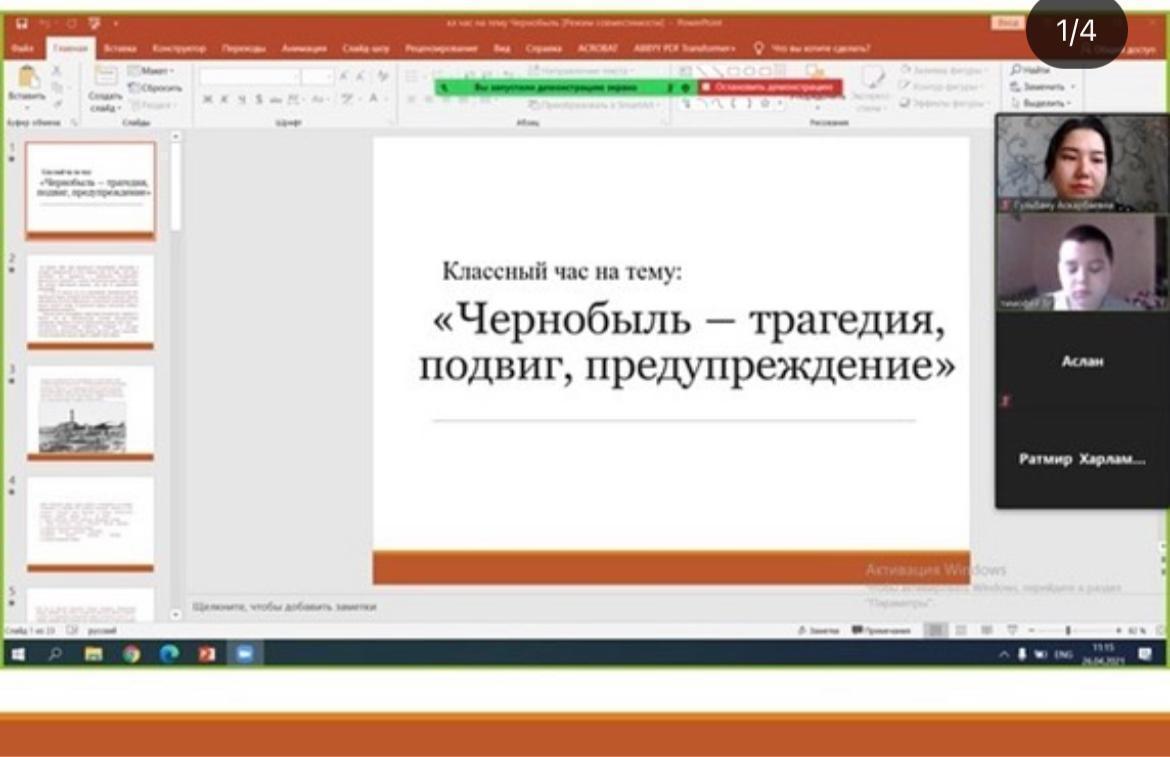This screenshot has width=1170, height=757.
Task: Open the Slide Show (Слайд-шоу) ribbon tab
Action: coord(365,48)
